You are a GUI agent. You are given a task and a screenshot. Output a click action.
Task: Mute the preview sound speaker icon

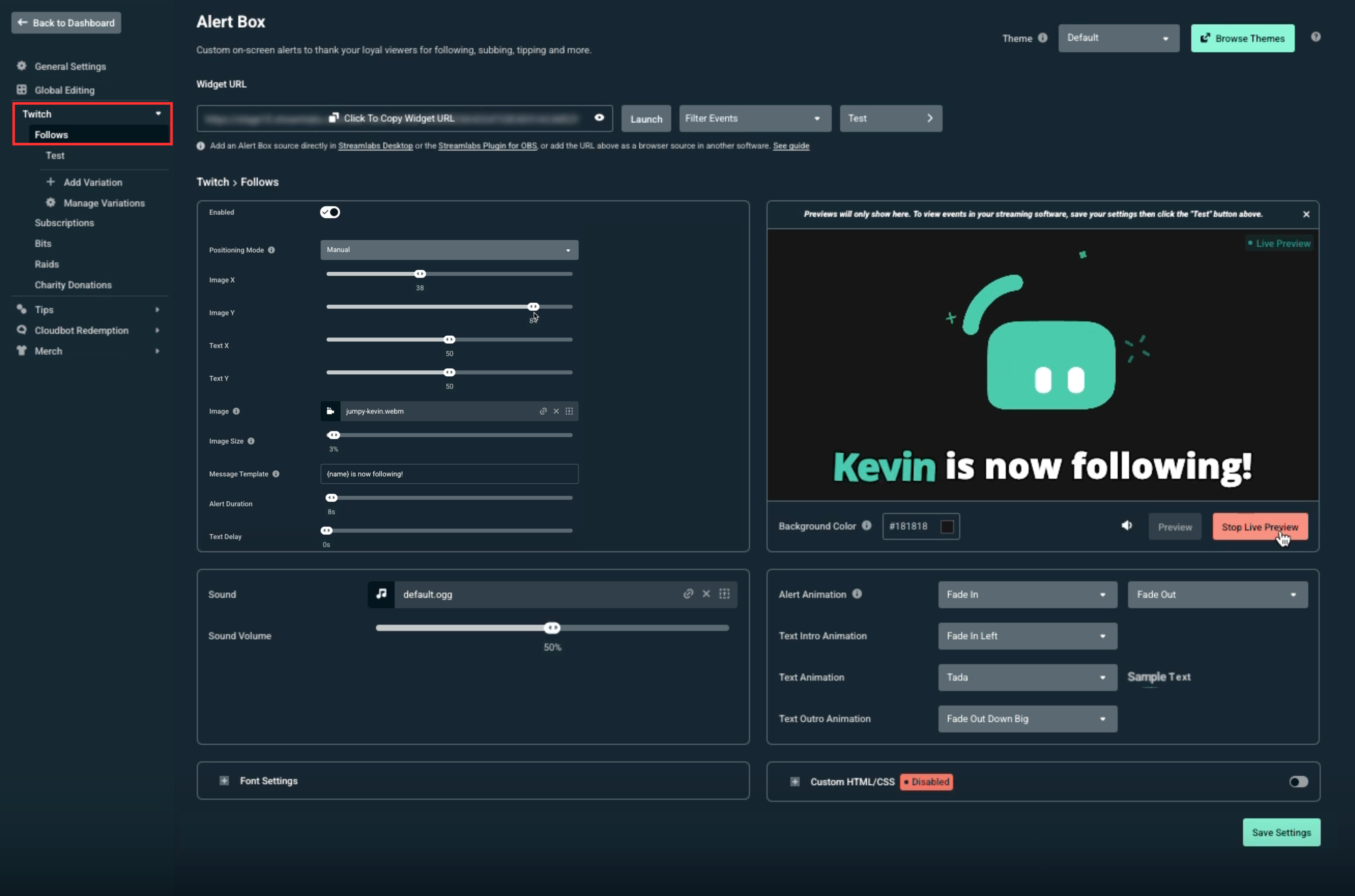[1126, 525]
